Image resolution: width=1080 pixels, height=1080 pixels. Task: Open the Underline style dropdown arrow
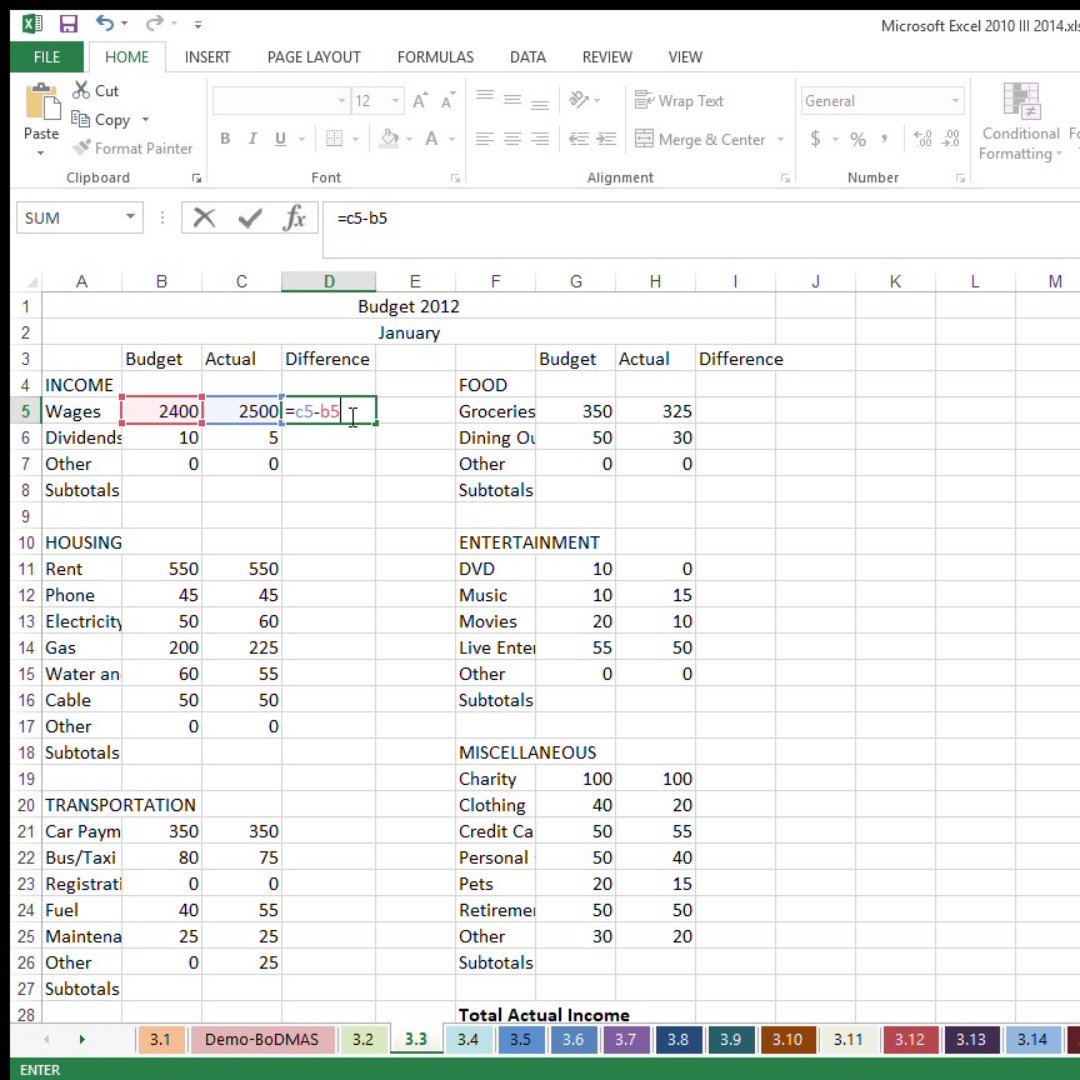(302, 139)
